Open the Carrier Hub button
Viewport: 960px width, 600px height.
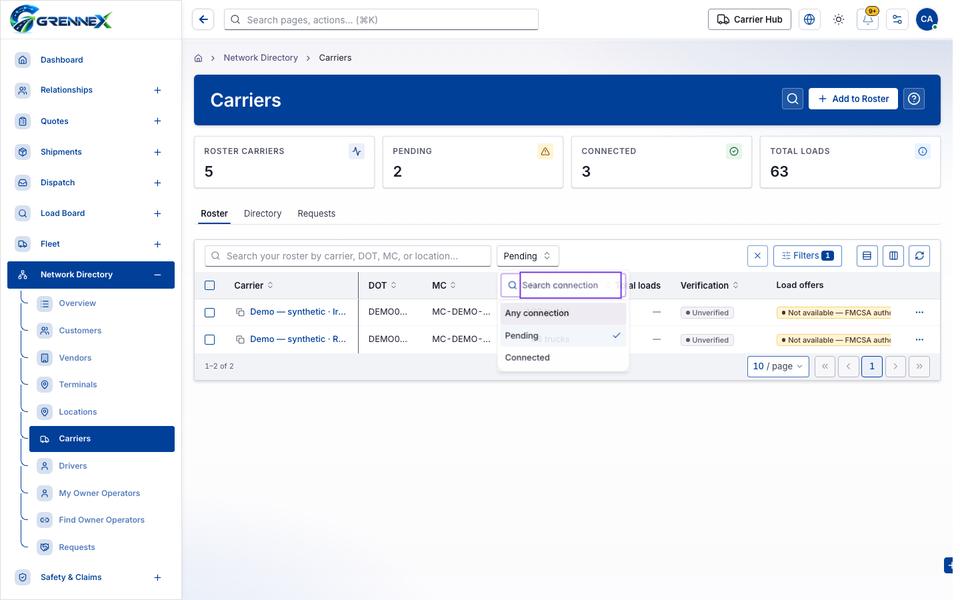tap(749, 20)
